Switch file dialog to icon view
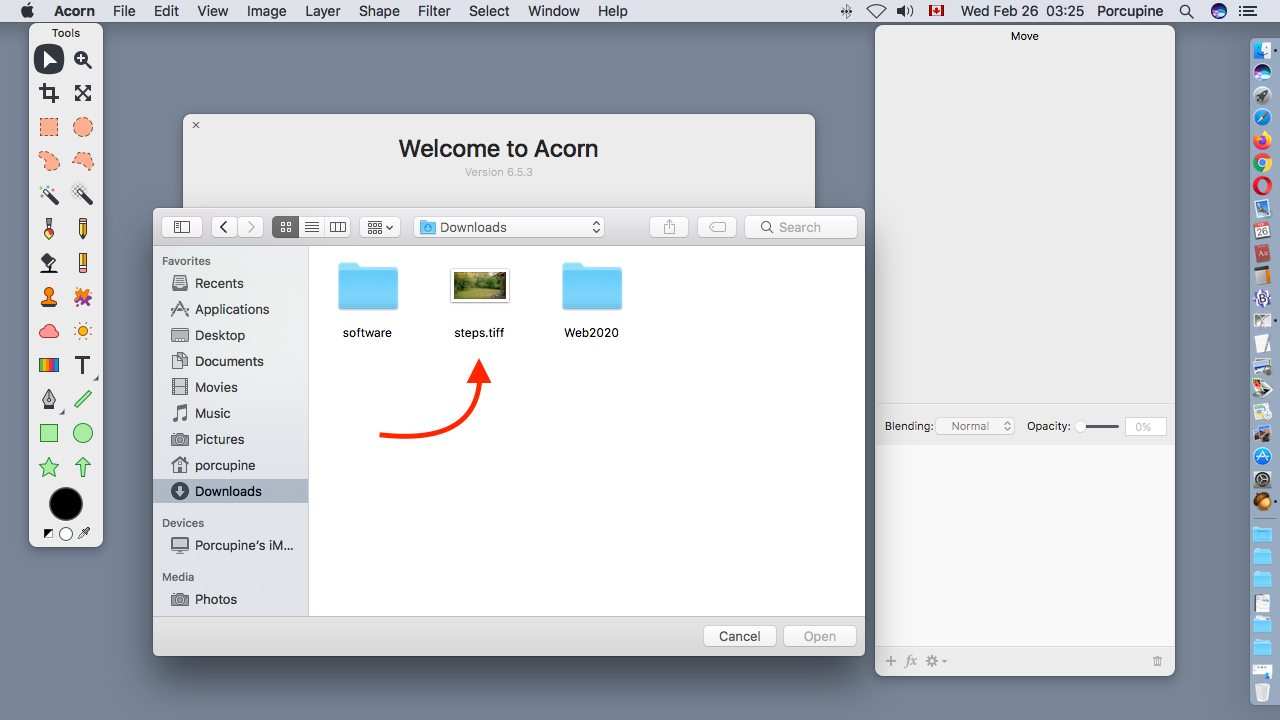 285,227
